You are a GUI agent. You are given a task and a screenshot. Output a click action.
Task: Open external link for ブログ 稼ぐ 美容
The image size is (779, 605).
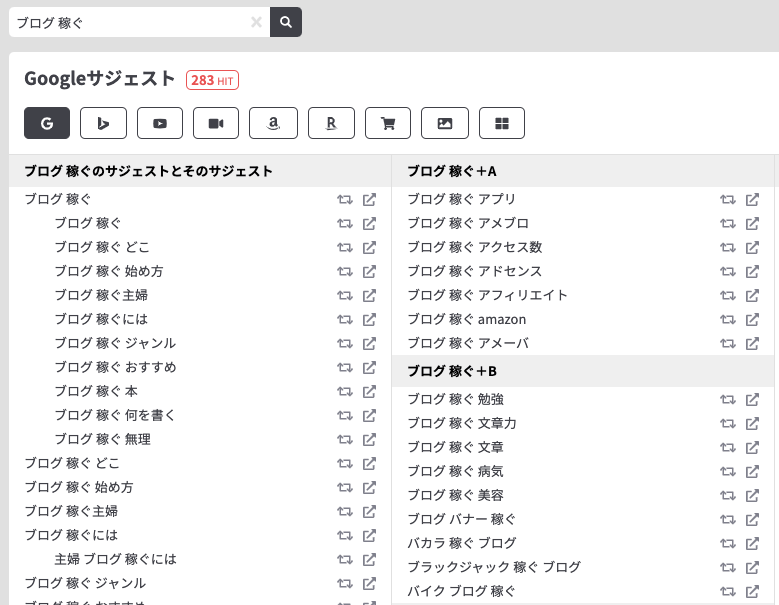[x=752, y=495]
